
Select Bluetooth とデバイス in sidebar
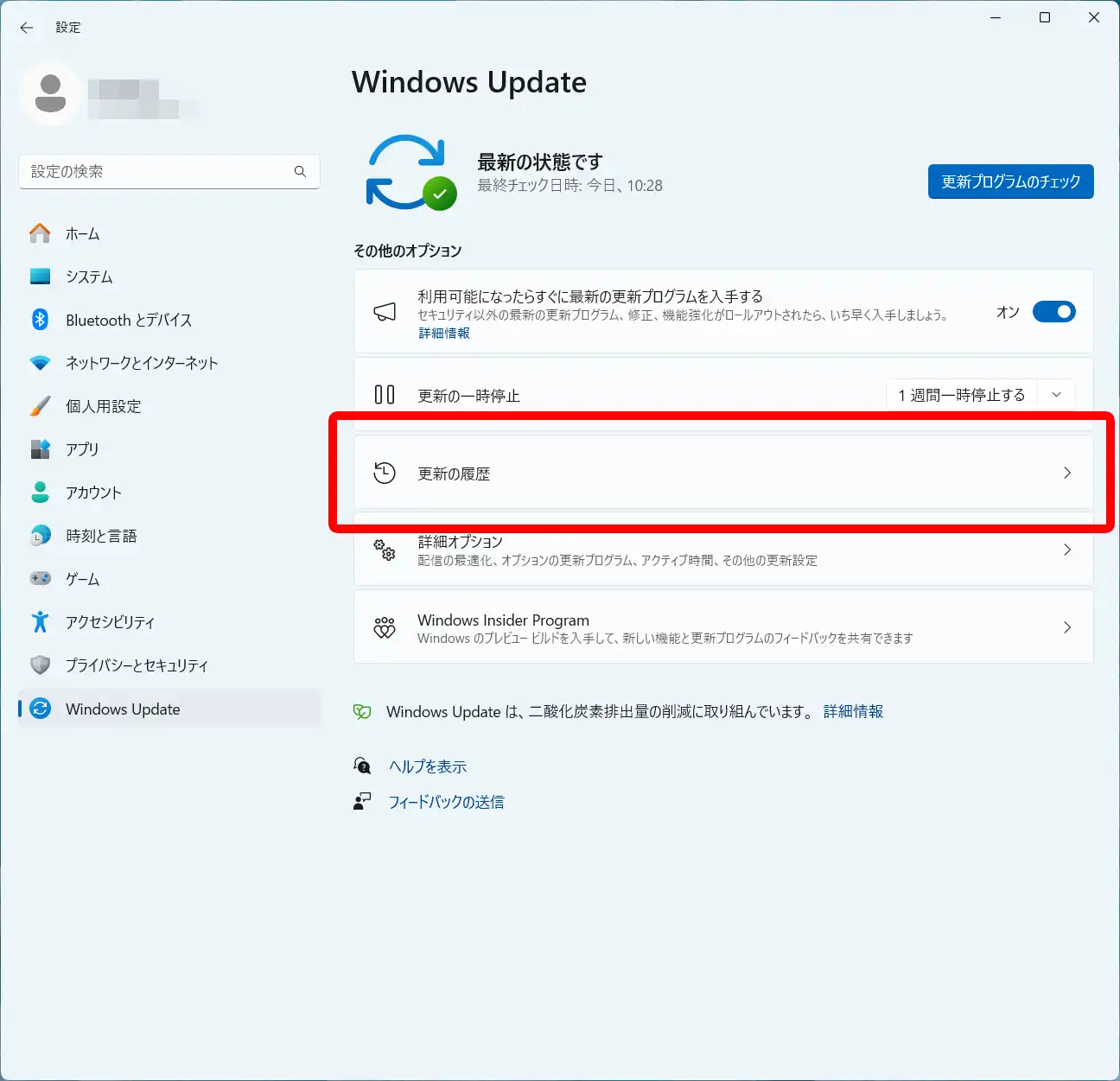click(x=169, y=320)
